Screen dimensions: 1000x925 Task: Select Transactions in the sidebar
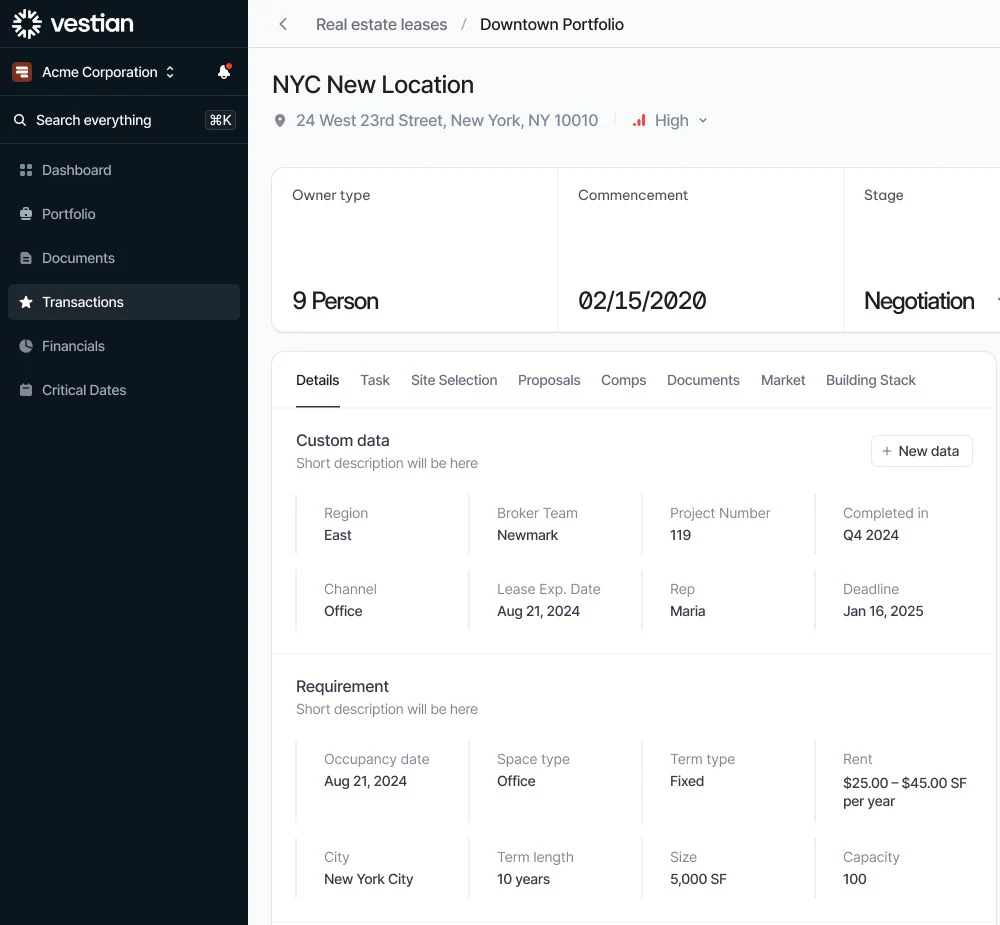tap(124, 302)
